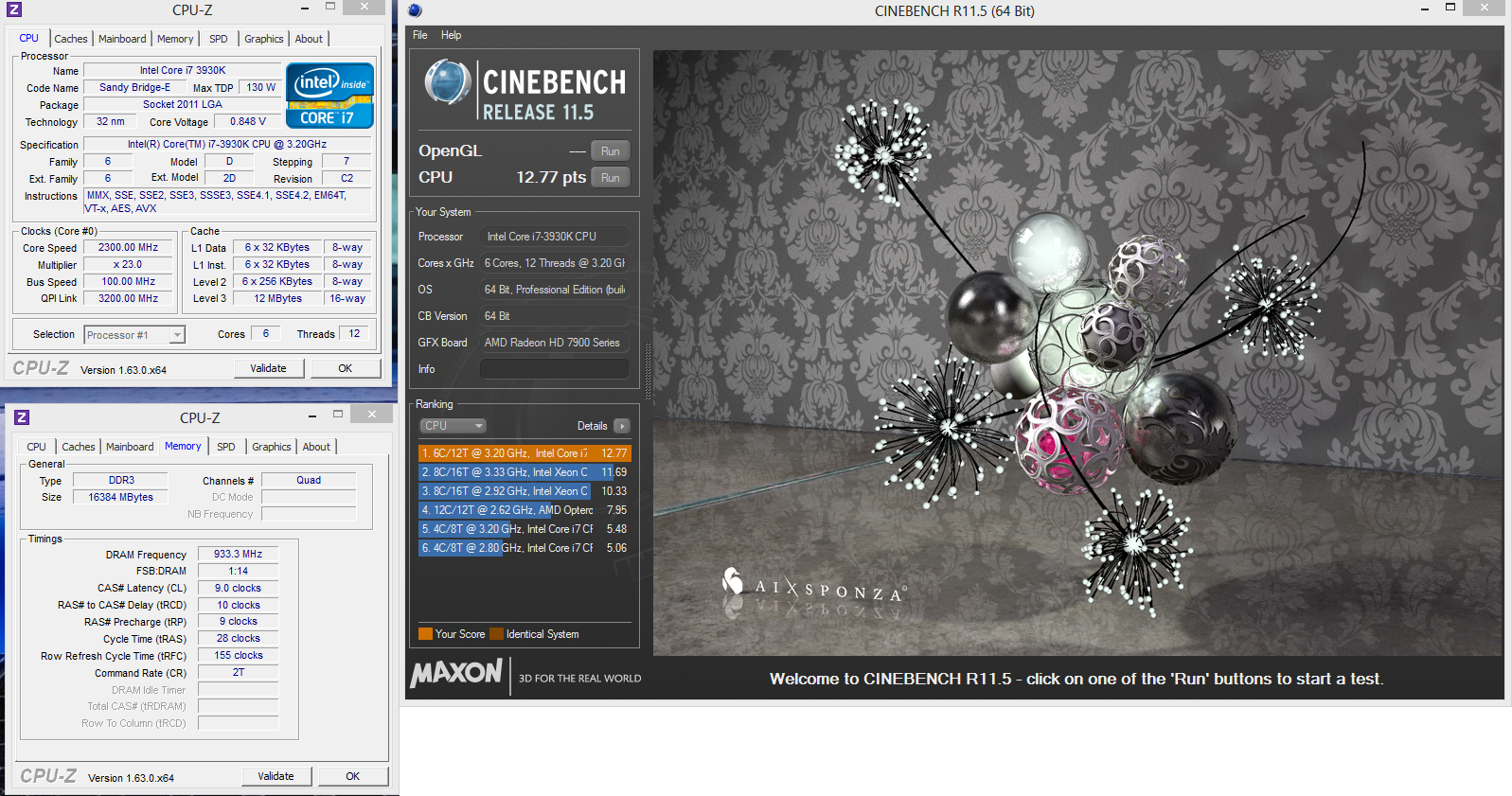Click the brown Identical System legend swatch
The height and width of the screenshot is (796, 1512).
coord(496,634)
